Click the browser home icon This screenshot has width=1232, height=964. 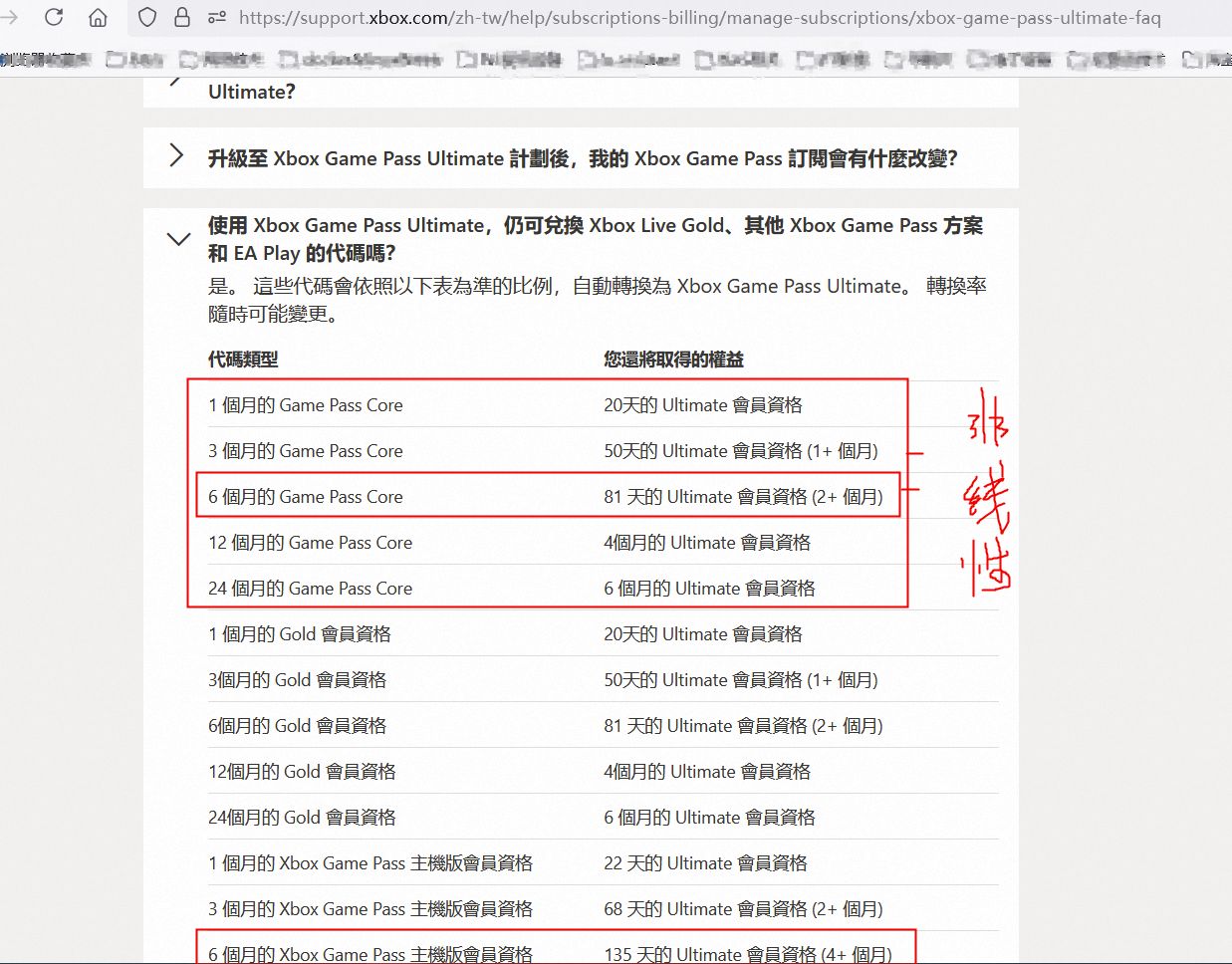point(97,16)
